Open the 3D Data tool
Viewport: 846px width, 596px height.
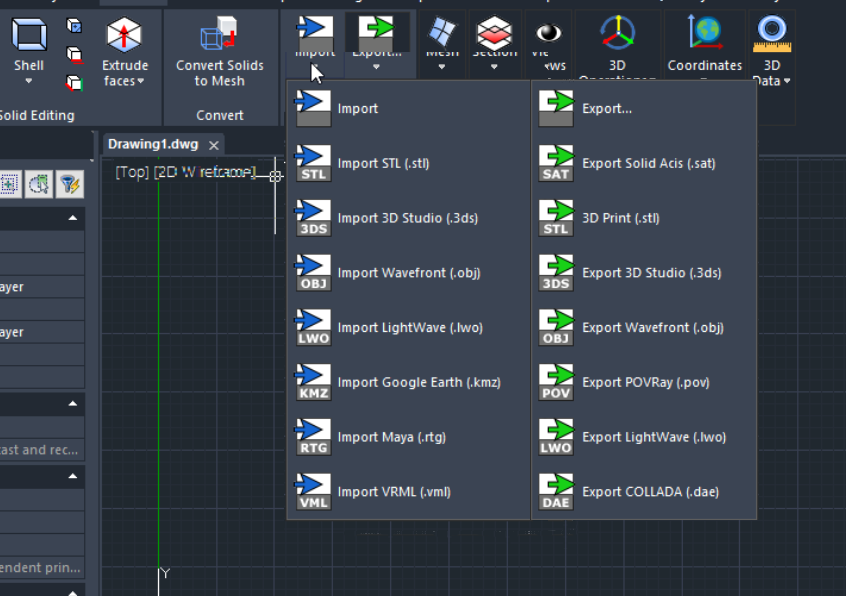click(x=771, y=30)
